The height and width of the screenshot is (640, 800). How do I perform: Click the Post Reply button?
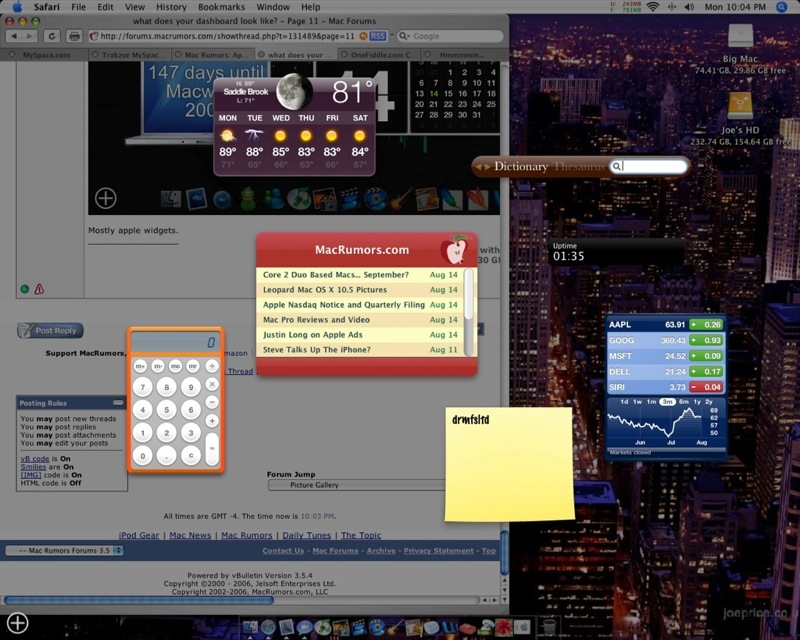coord(50,330)
